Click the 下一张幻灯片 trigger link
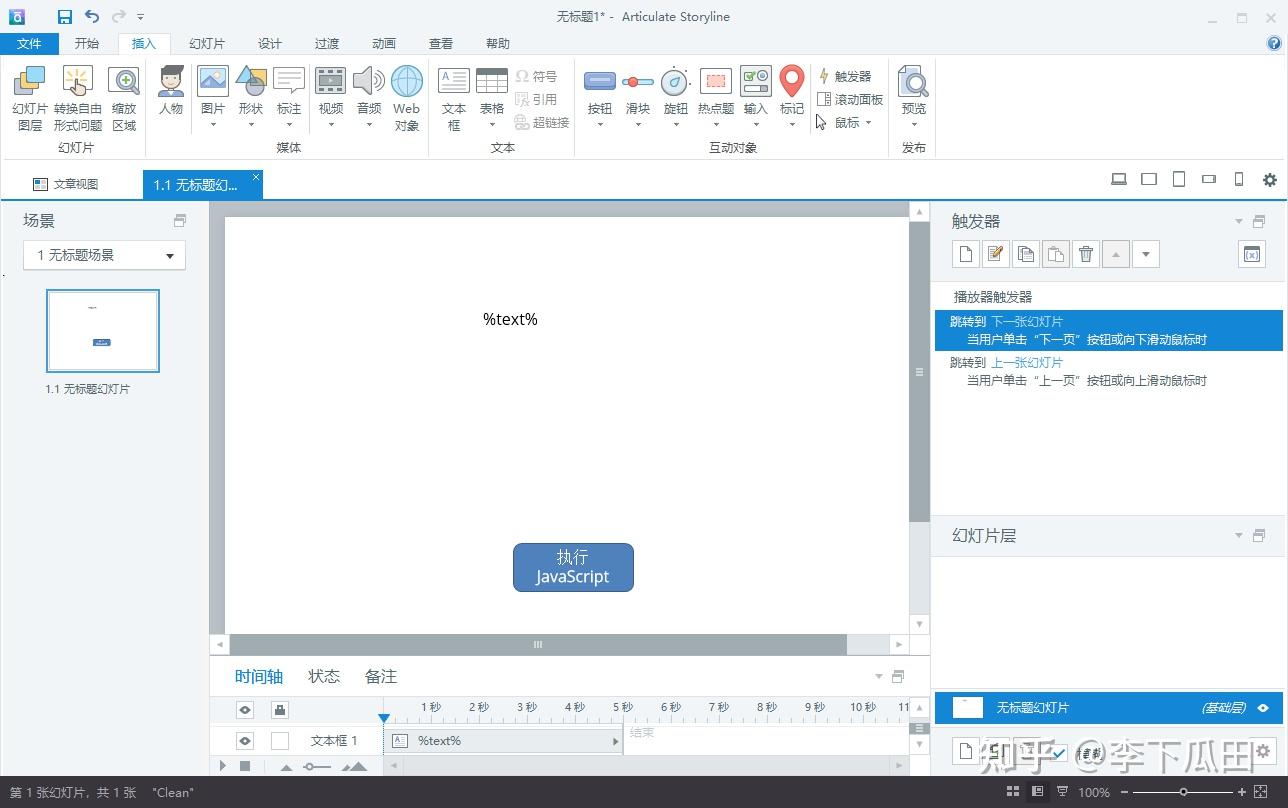Viewport: 1288px width, 808px height. pyautogui.click(x=1027, y=322)
